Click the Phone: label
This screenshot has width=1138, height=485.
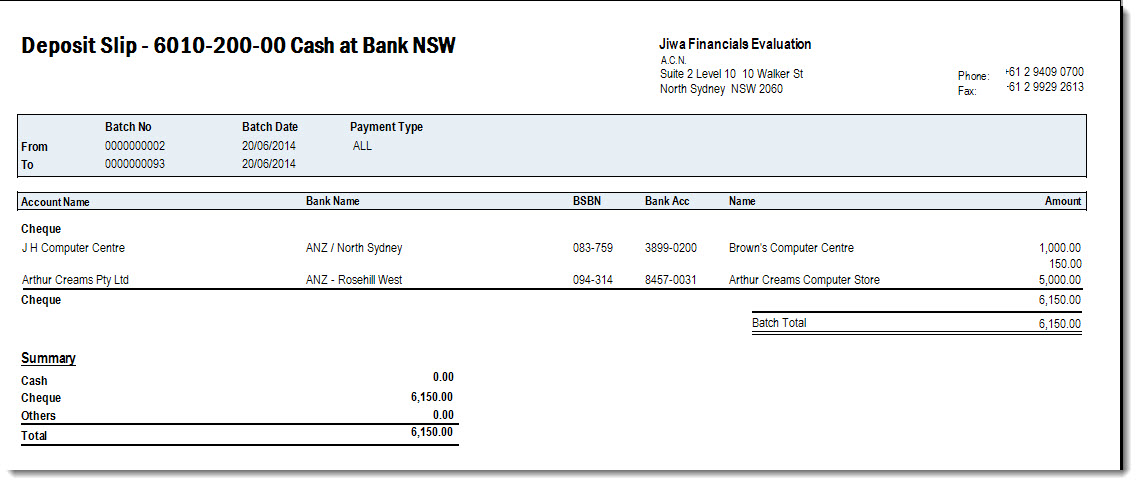point(973,76)
